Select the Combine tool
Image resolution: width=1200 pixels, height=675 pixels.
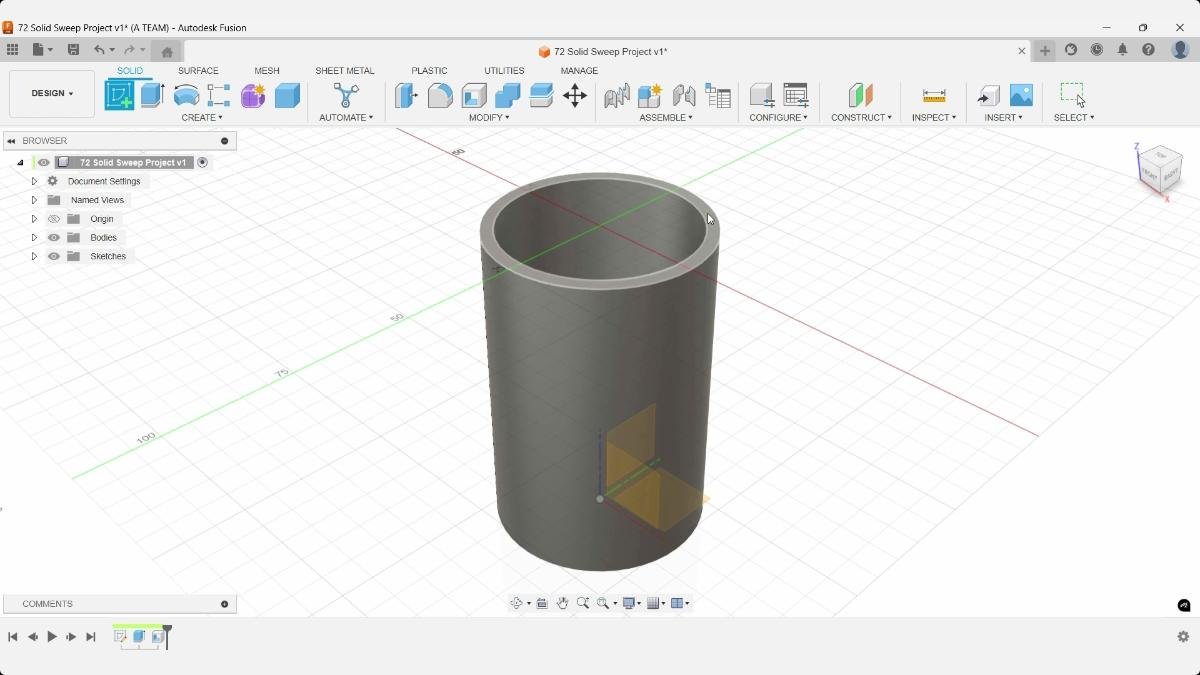[508, 95]
